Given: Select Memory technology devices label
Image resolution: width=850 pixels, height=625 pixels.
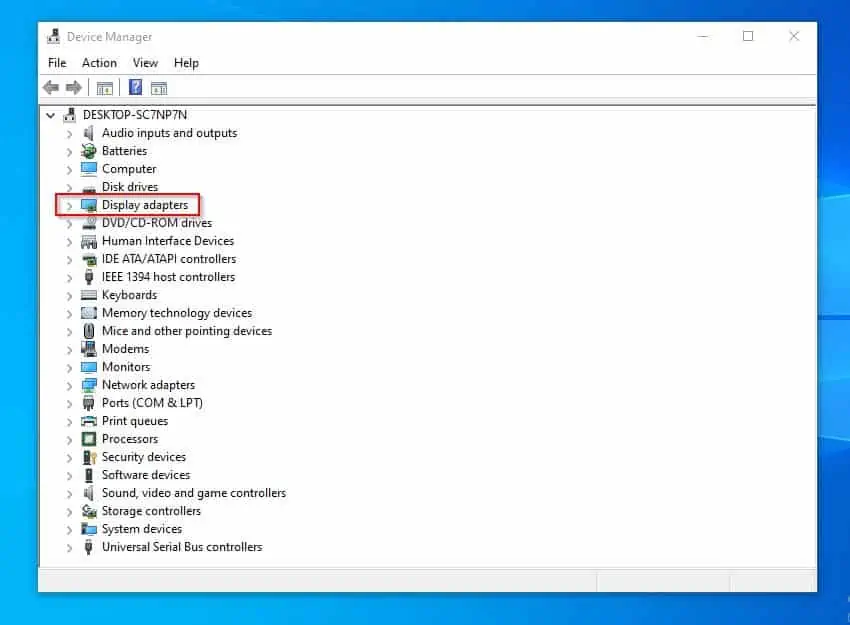Looking at the screenshot, I should pyautogui.click(x=177, y=313).
